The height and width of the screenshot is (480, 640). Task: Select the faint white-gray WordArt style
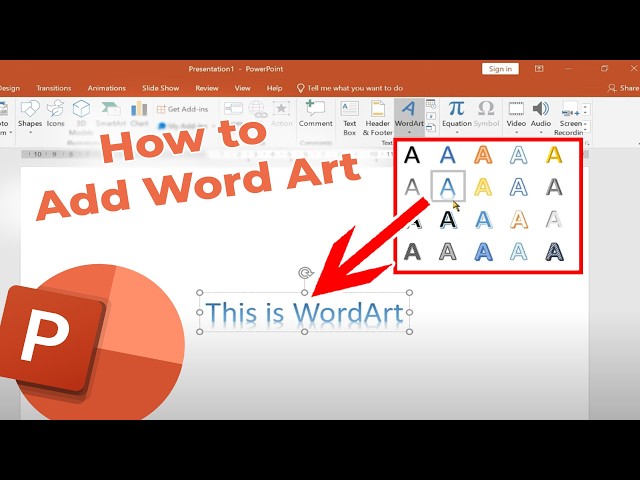[554, 220]
